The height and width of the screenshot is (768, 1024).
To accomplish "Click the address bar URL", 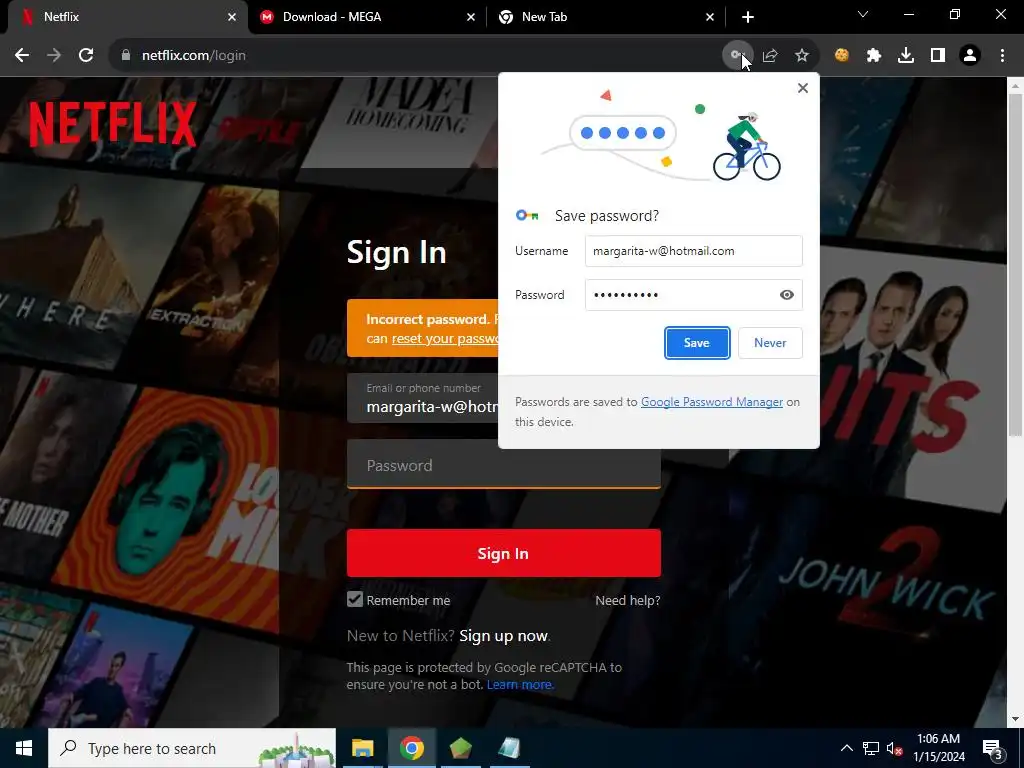I will [194, 56].
